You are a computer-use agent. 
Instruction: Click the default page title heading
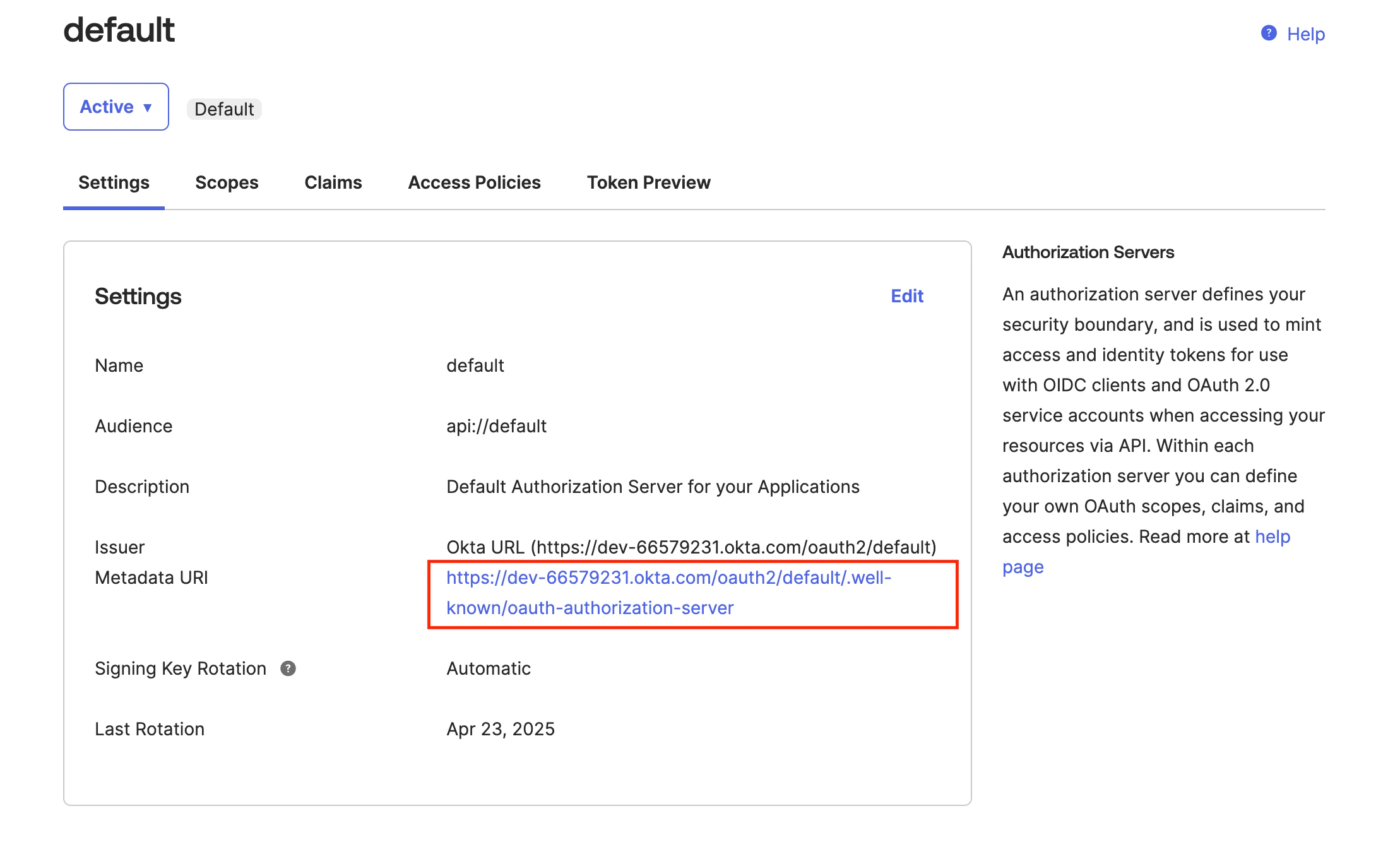click(x=119, y=29)
